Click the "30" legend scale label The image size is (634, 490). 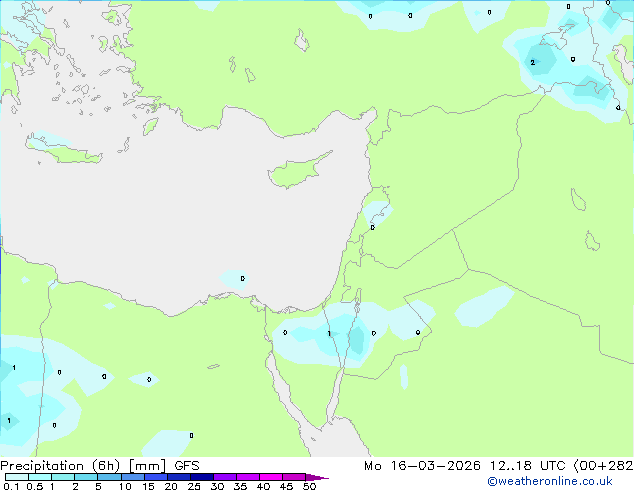(217, 486)
